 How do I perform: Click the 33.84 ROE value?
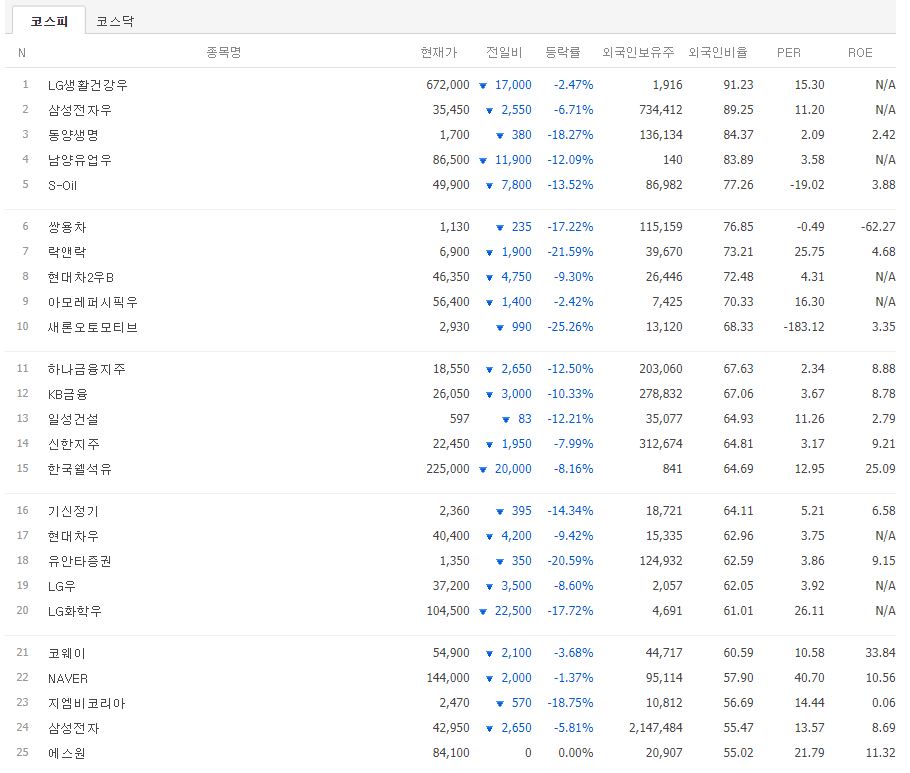[880, 653]
